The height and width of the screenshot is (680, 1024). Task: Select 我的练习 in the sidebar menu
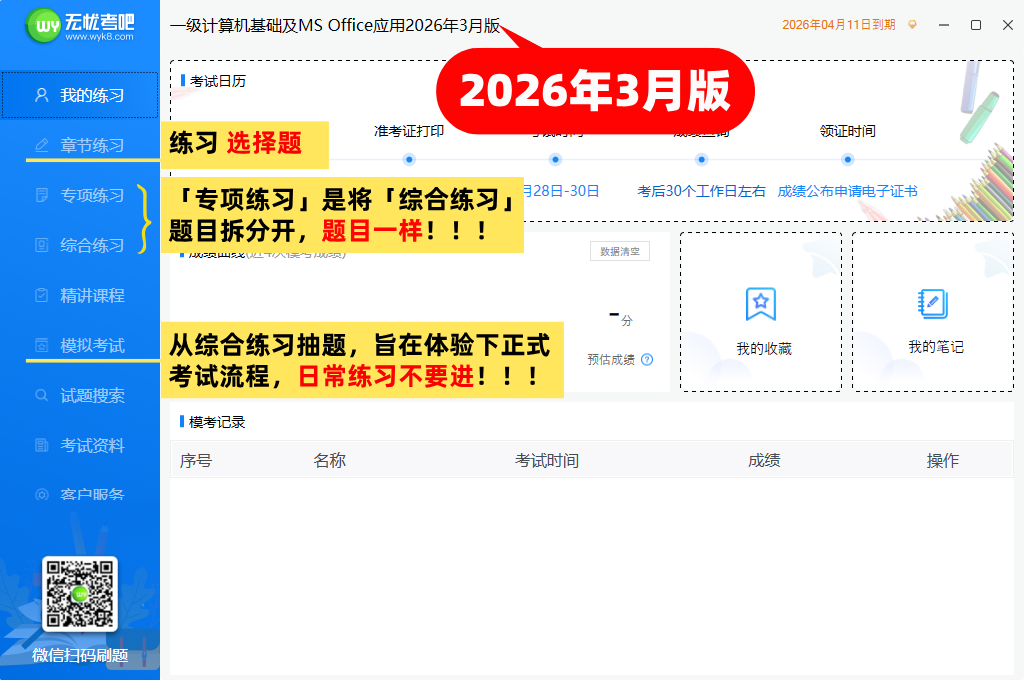click(x=80, y=96)
